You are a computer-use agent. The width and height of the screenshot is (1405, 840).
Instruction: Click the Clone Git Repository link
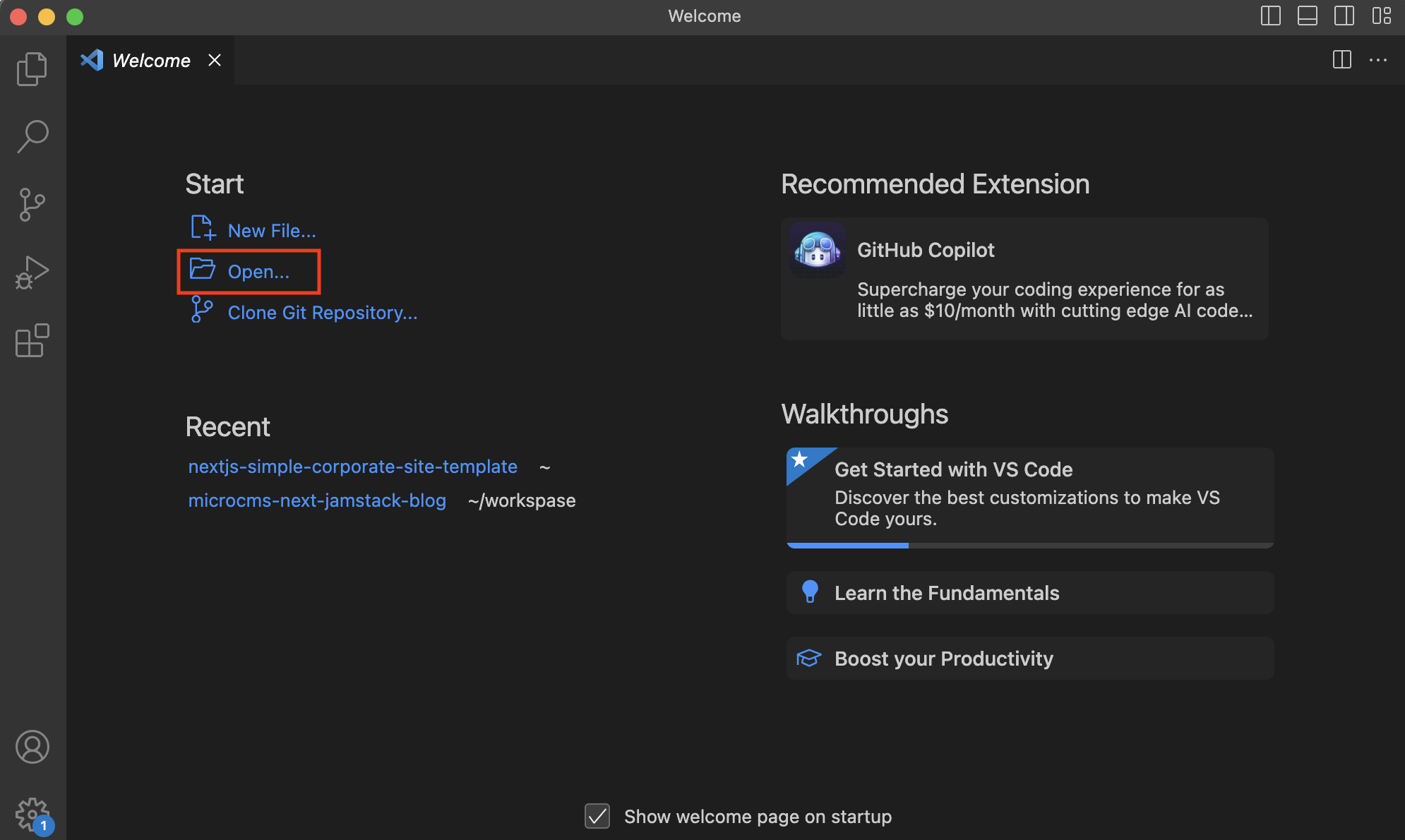(x=322, y=313)
